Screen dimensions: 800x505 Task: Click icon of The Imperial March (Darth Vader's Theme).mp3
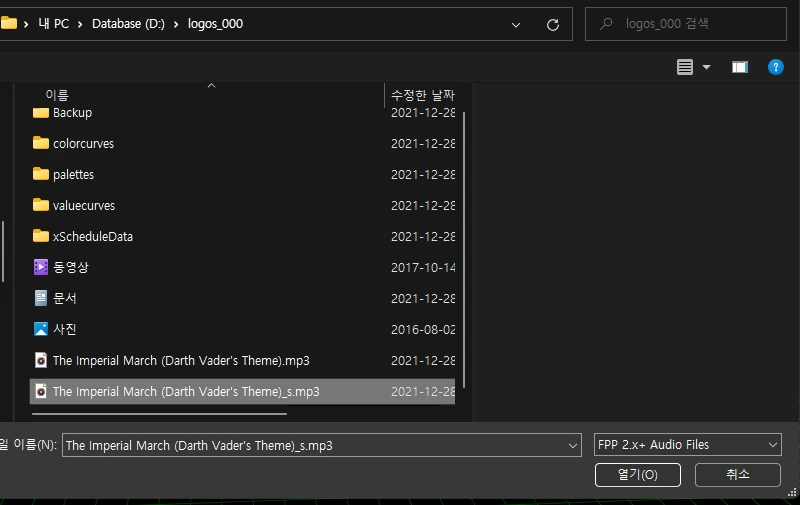(41, 360)
